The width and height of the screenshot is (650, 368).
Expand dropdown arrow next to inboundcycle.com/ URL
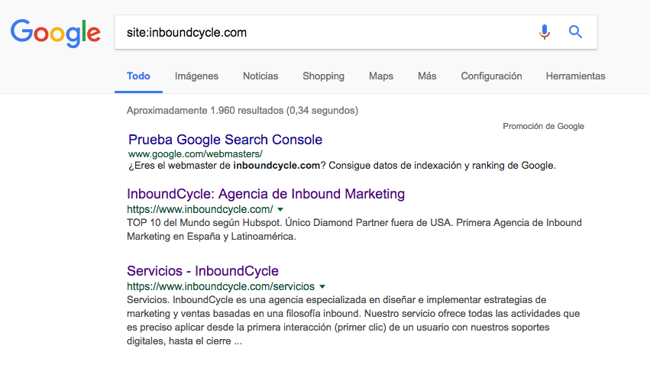point(280,210)
